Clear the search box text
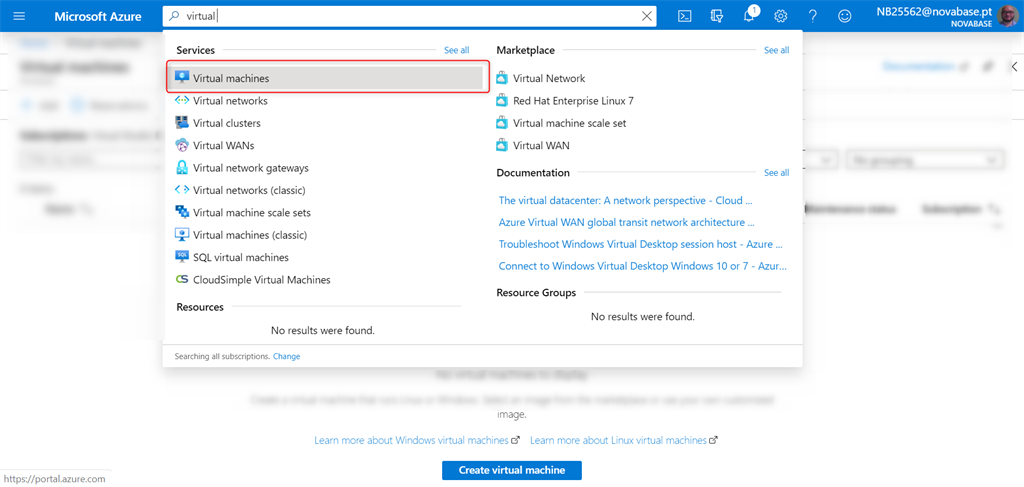 tap(647, 16)
